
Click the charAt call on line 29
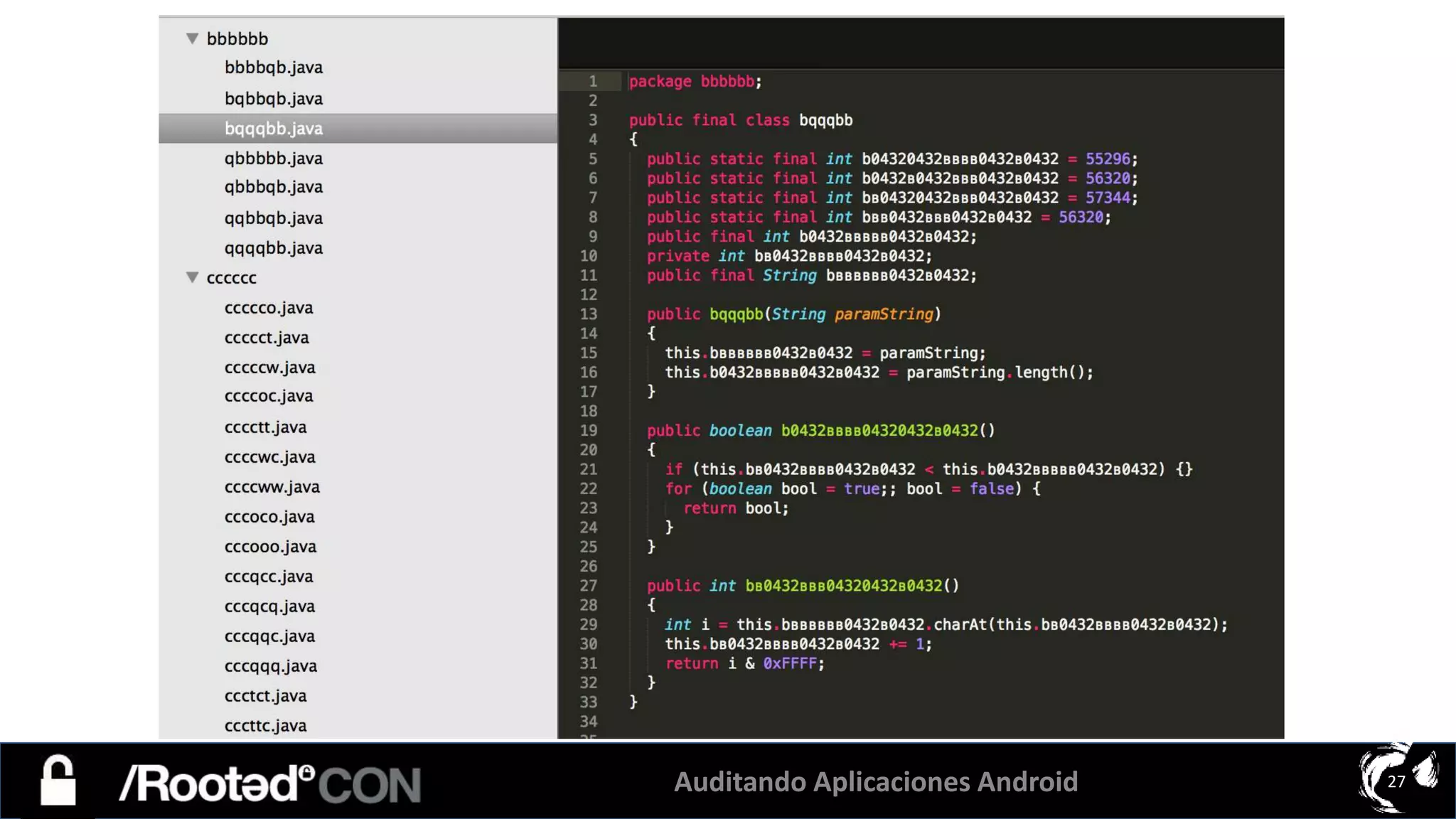960,624
